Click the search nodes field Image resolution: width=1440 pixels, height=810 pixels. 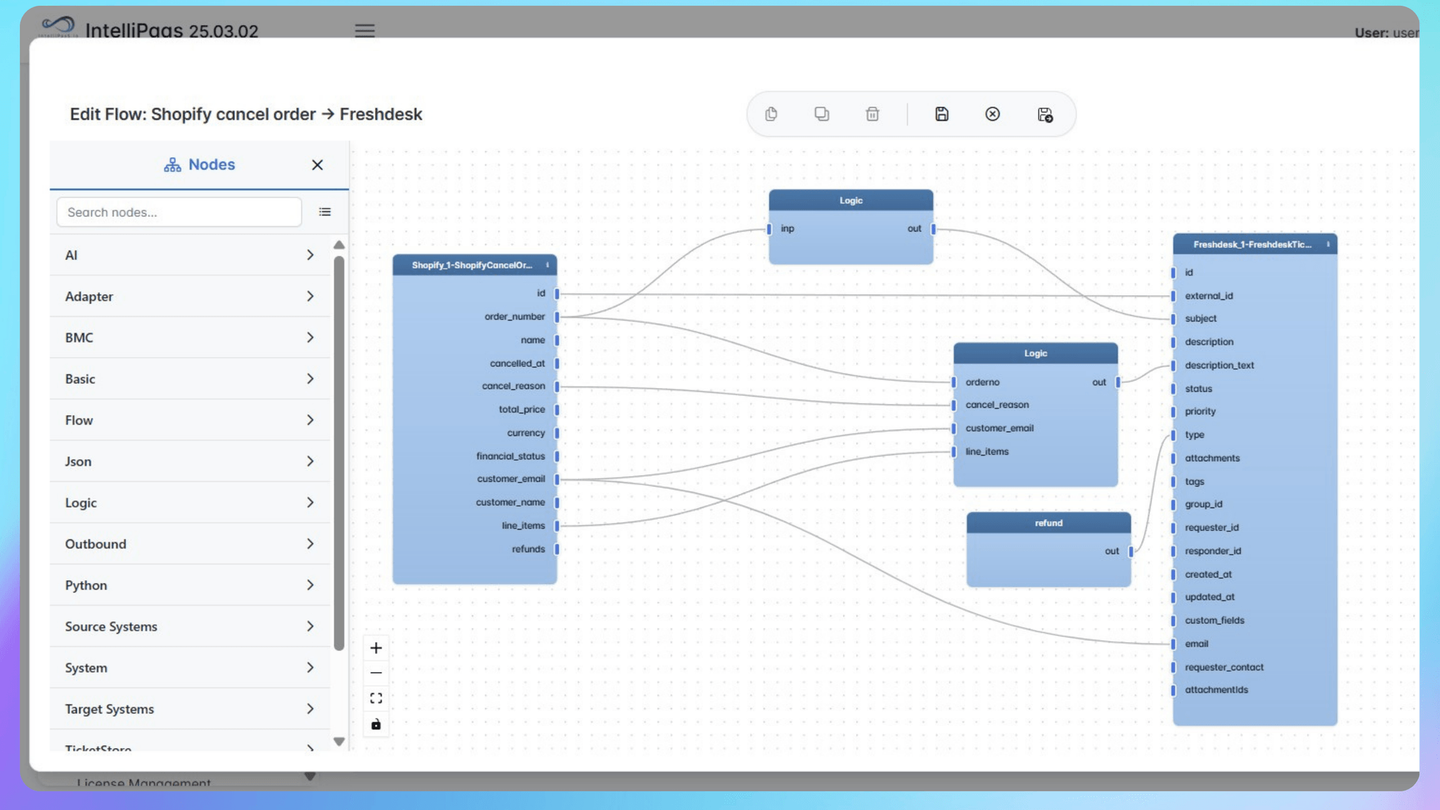coord(179,212)
